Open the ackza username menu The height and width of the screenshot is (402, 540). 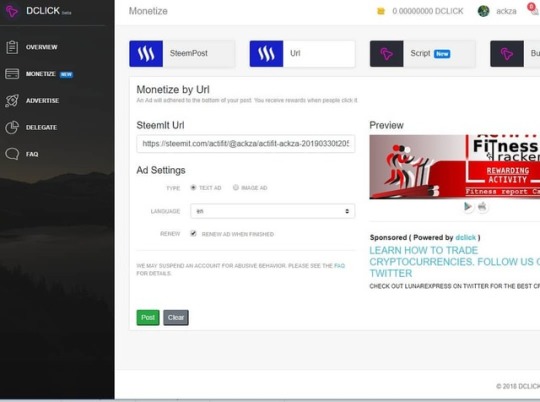(x=506, y=11)
